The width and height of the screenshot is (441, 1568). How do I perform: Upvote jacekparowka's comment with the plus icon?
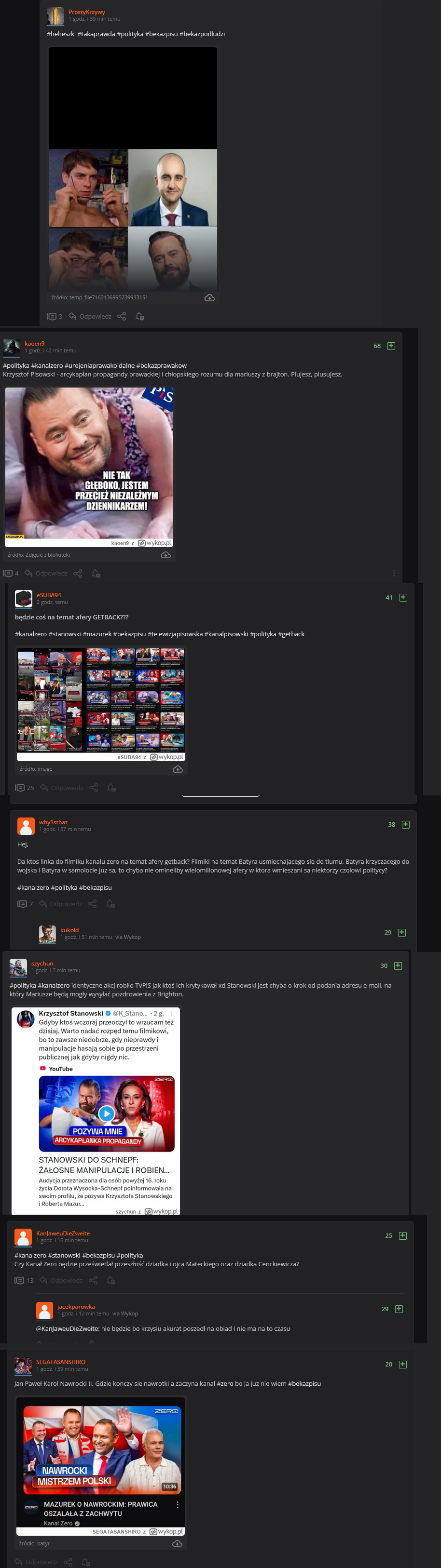pyautogui.click(x=399, y=1308)
